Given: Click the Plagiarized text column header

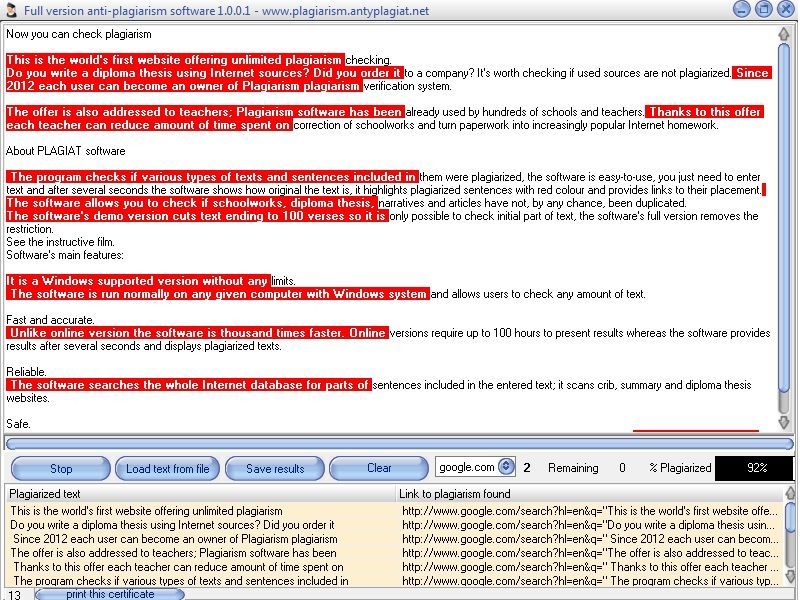Looking at the screenshot, I should point(200,494).
